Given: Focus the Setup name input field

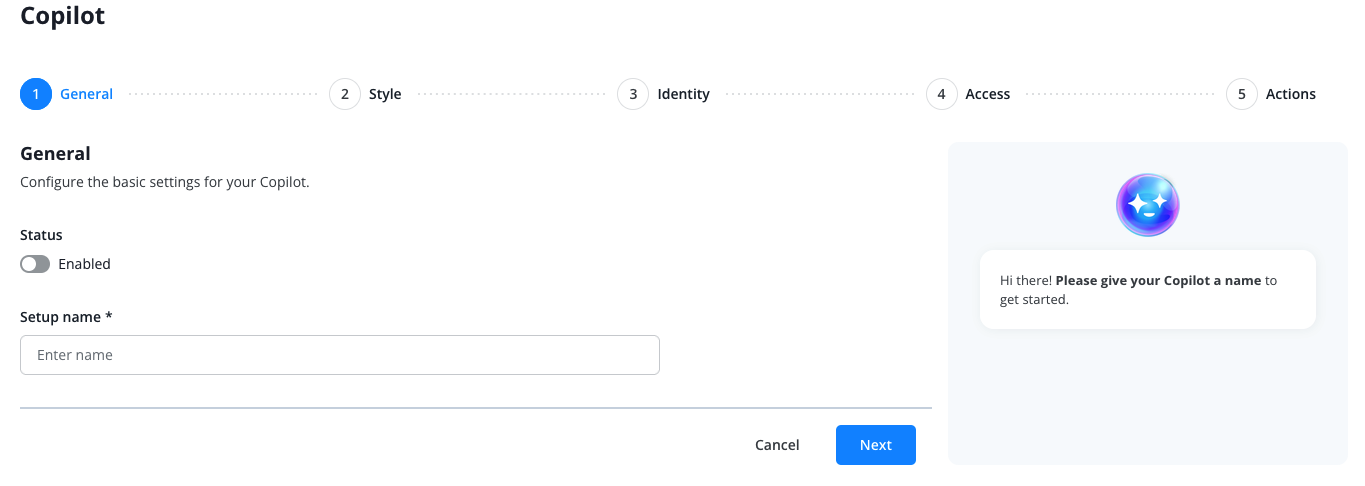Looking at the screenshot, I should [x=339, y=355].
